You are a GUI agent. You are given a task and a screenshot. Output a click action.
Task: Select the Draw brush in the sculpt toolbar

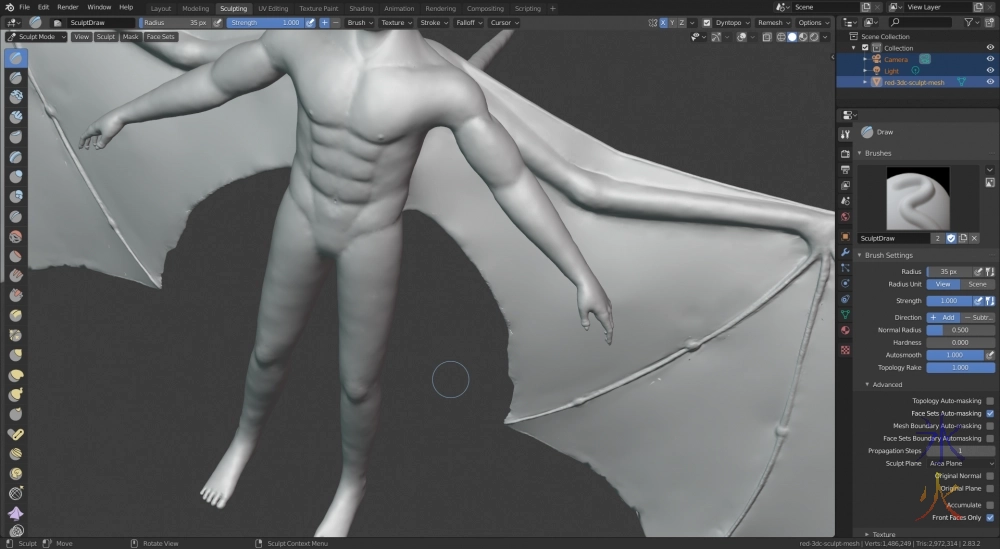(17, 57)
